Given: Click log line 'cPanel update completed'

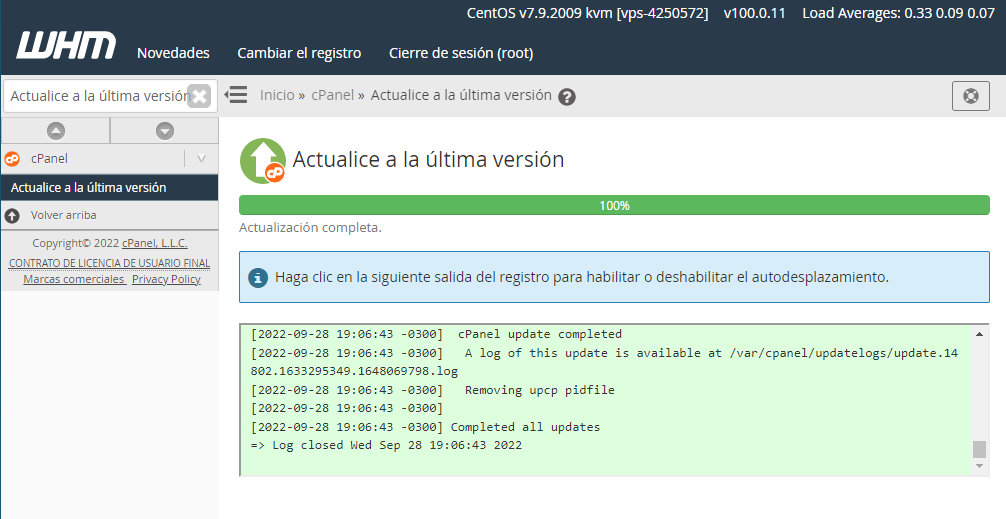Looking at the screenshot, I should coord(436,334).
